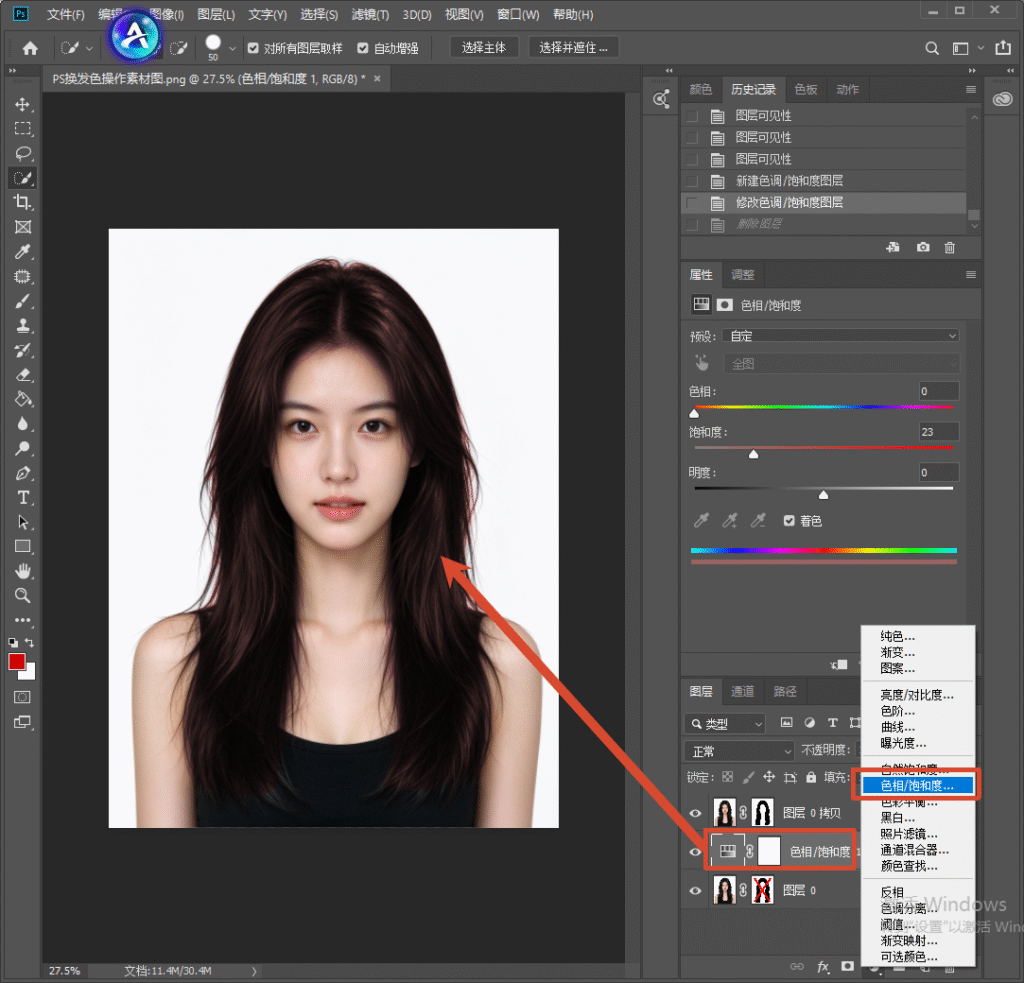
Task: Expand the brush size picker dropdown
Action: point(232,48)
